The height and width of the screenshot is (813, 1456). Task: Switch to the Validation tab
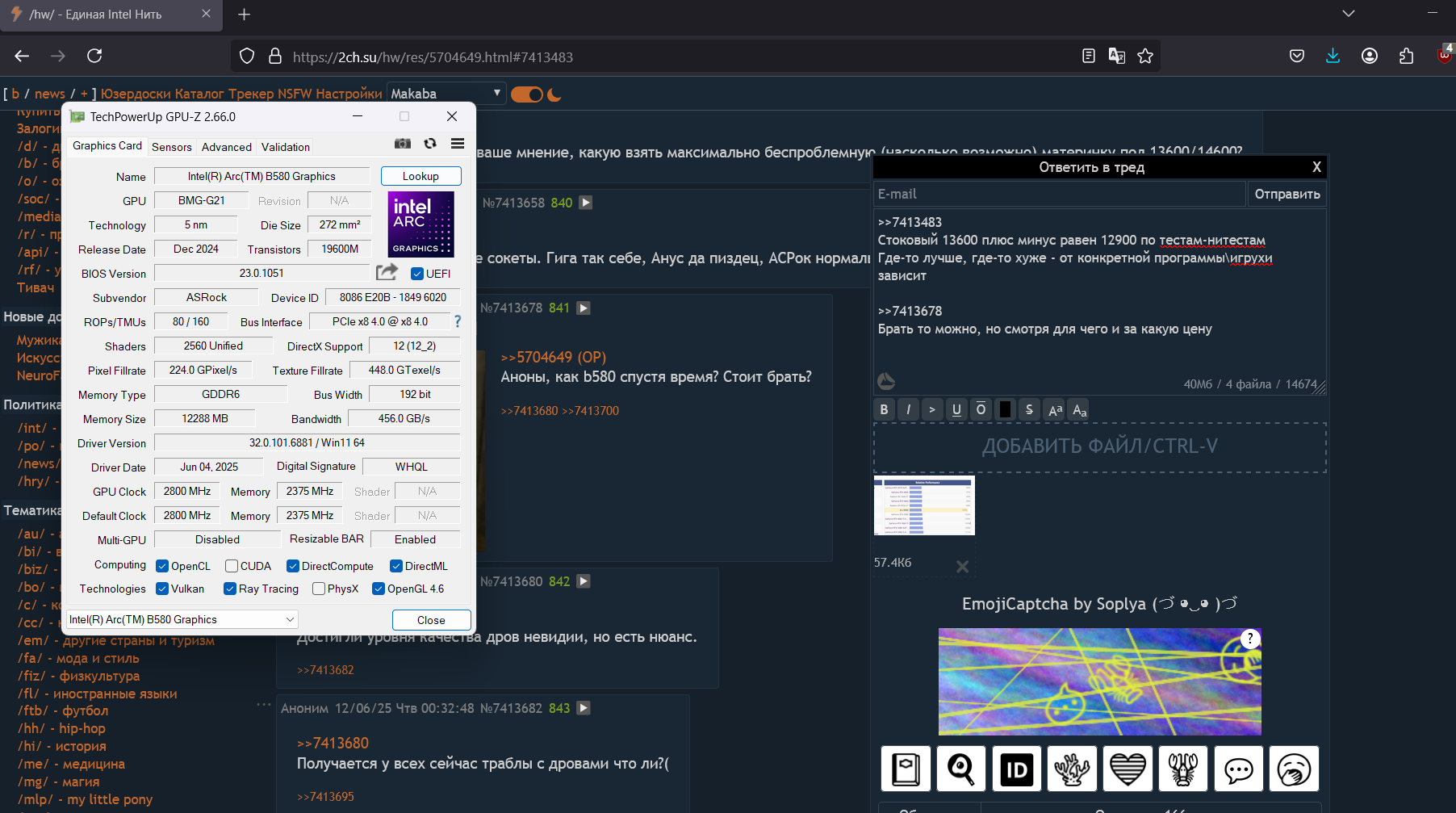tap(286, 147)
